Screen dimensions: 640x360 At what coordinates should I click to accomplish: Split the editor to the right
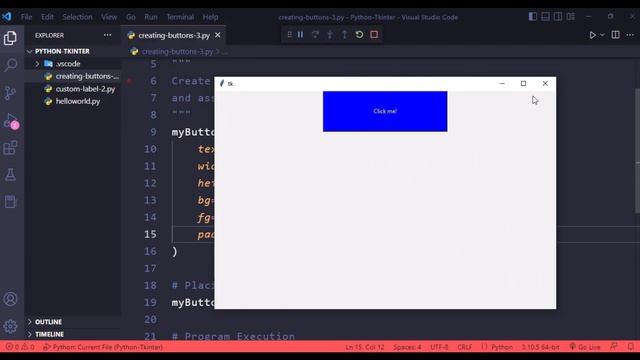coord(616,35)
